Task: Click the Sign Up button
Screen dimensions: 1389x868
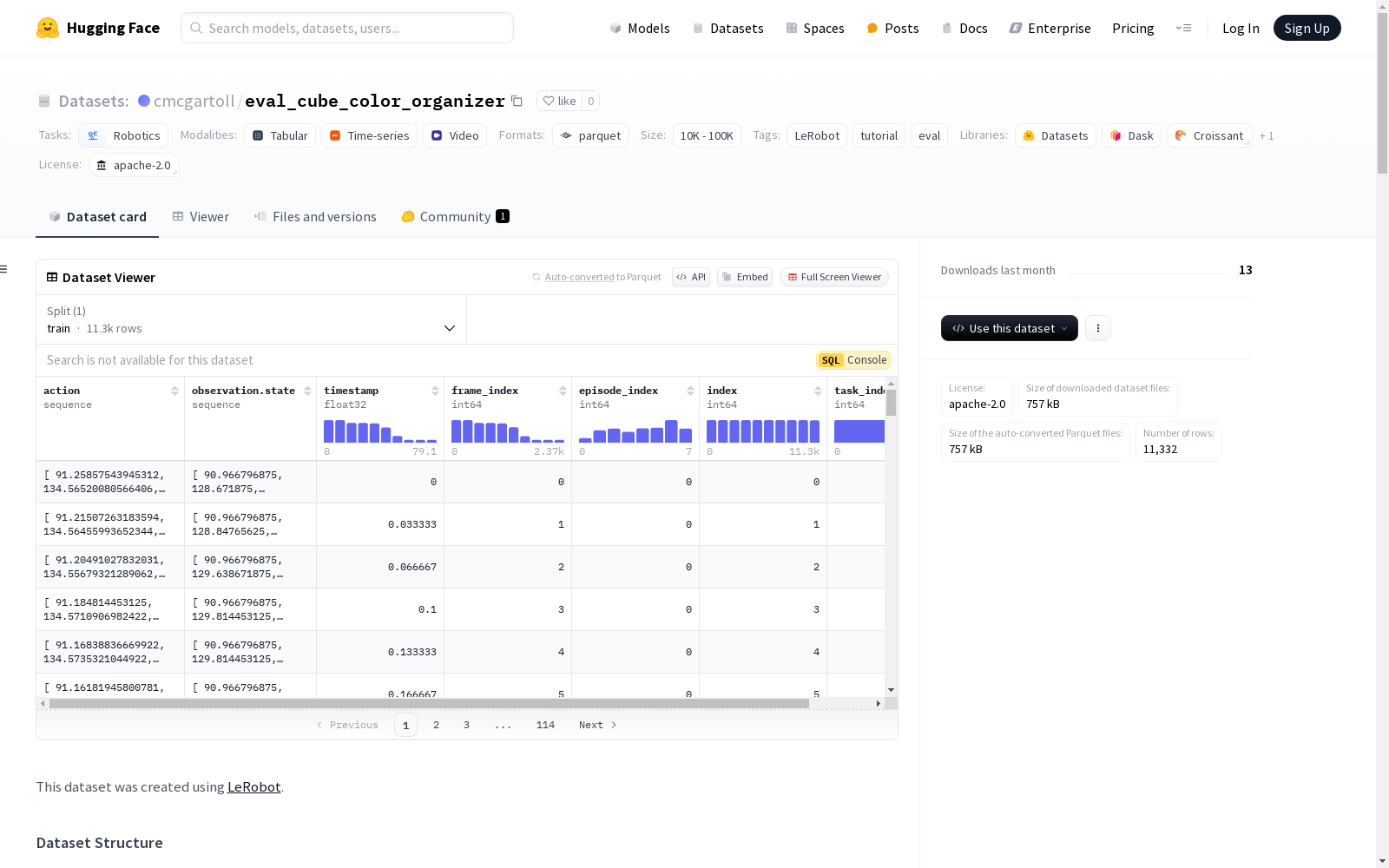Action: tap(1307, 28)
